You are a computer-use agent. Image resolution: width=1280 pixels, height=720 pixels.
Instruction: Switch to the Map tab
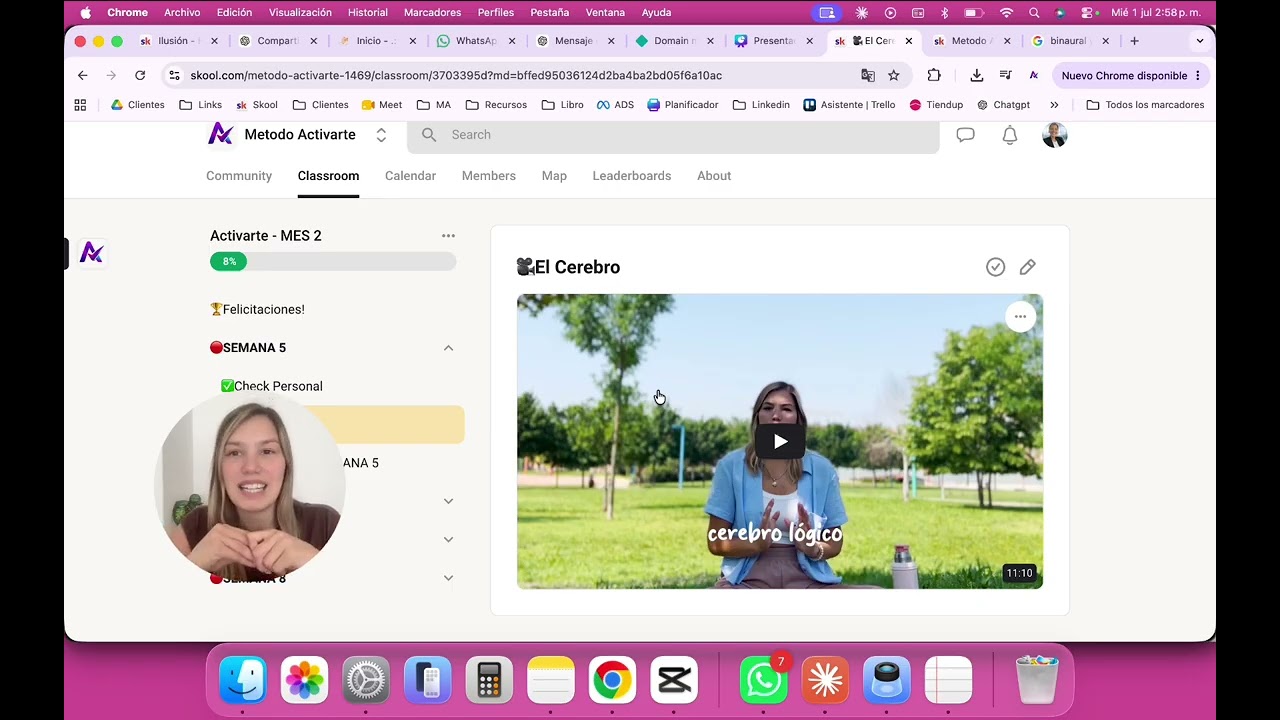tap(554, 176)
